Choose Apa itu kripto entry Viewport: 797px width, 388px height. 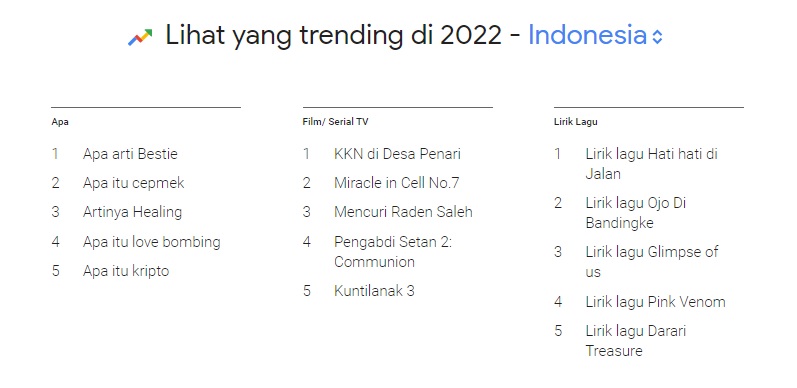[x=126, y=271]
